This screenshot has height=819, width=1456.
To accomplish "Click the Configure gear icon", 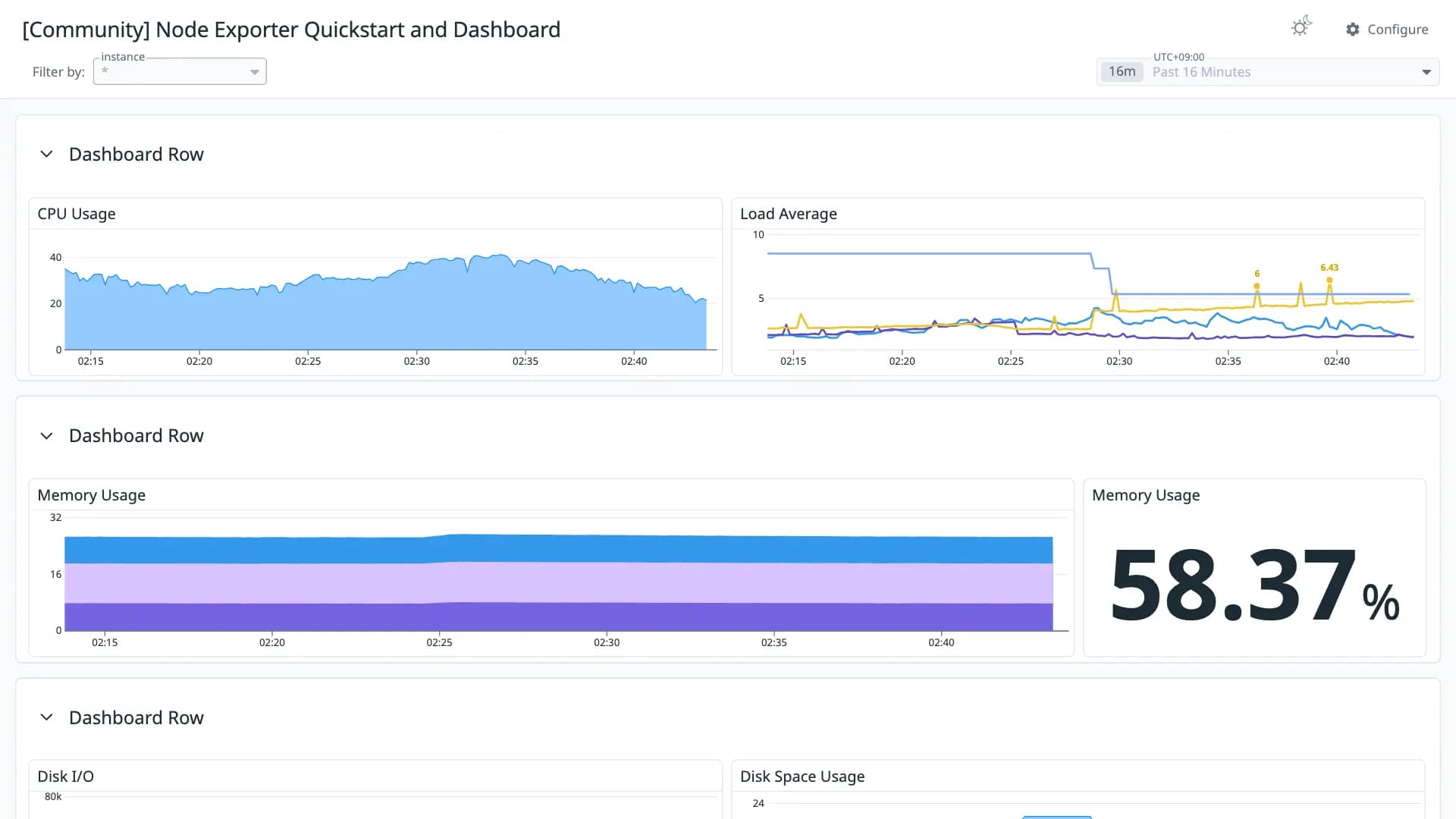I will click(1353, 30).
